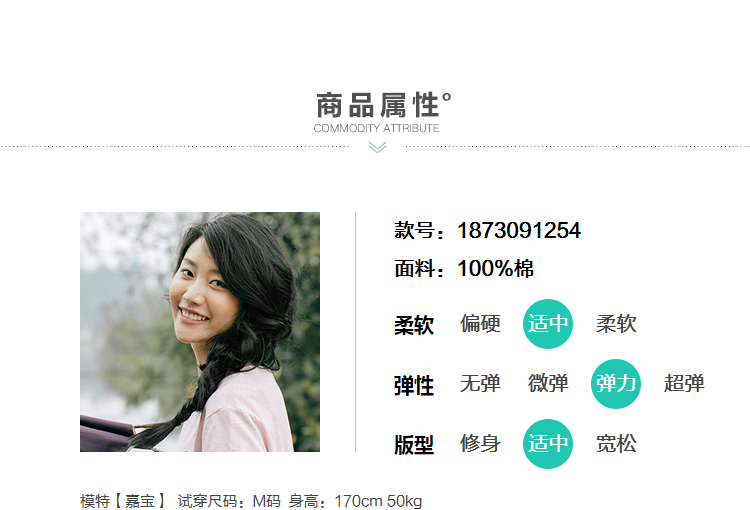Select the 超弹 elasticity option
750x510 pixels.
coord(684,384)
